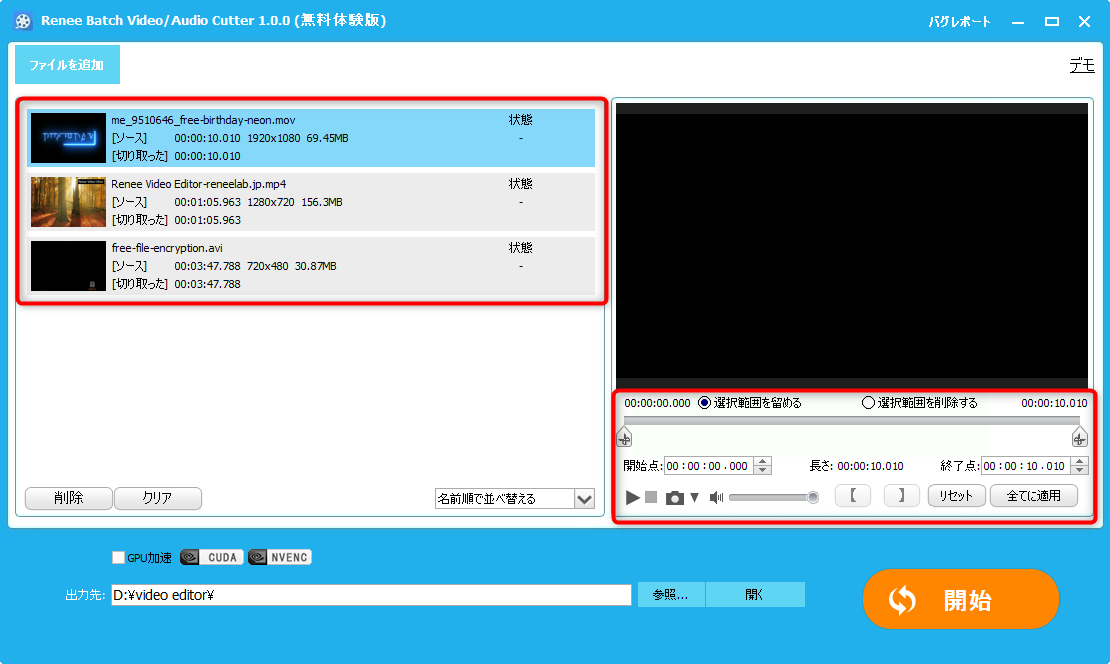Click the Renee film reel app icon

pyautogui.click(x=23, y=21)
